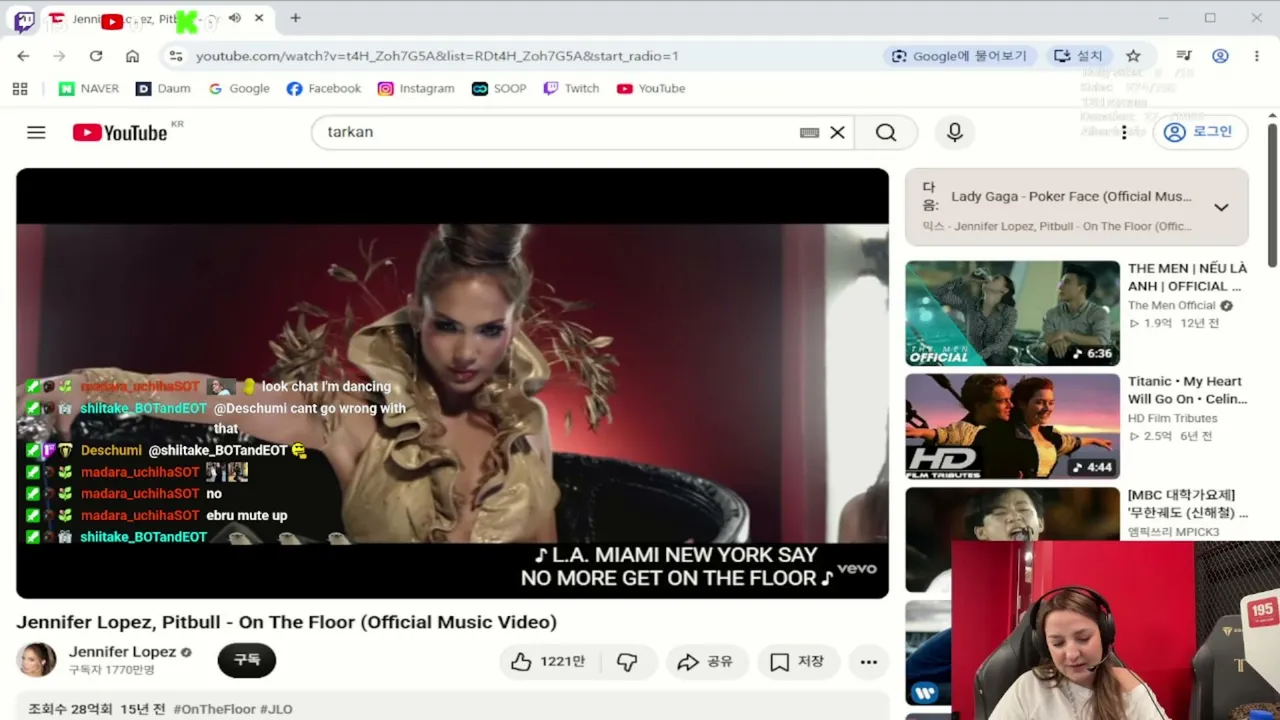The image size is (1280, 720).
Task: Open Jennifer Lopez channel avatar
Action: [37, 660]
